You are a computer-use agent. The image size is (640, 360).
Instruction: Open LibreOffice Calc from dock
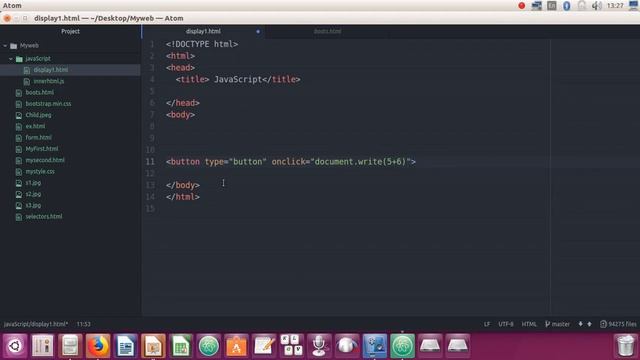pos(181,346)
